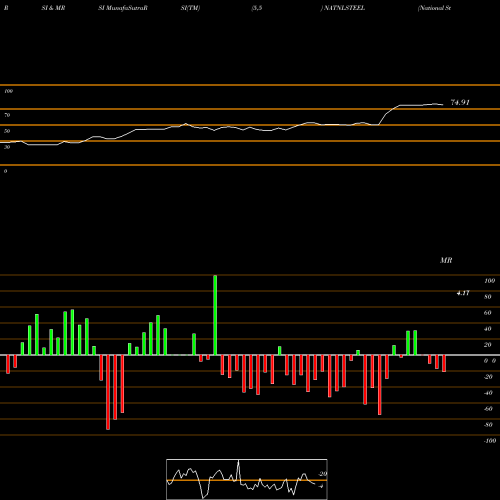Click the '40' label on MR axis
Image resolution: width=500 pixels, height=500 pixels.
pos(488,329)
